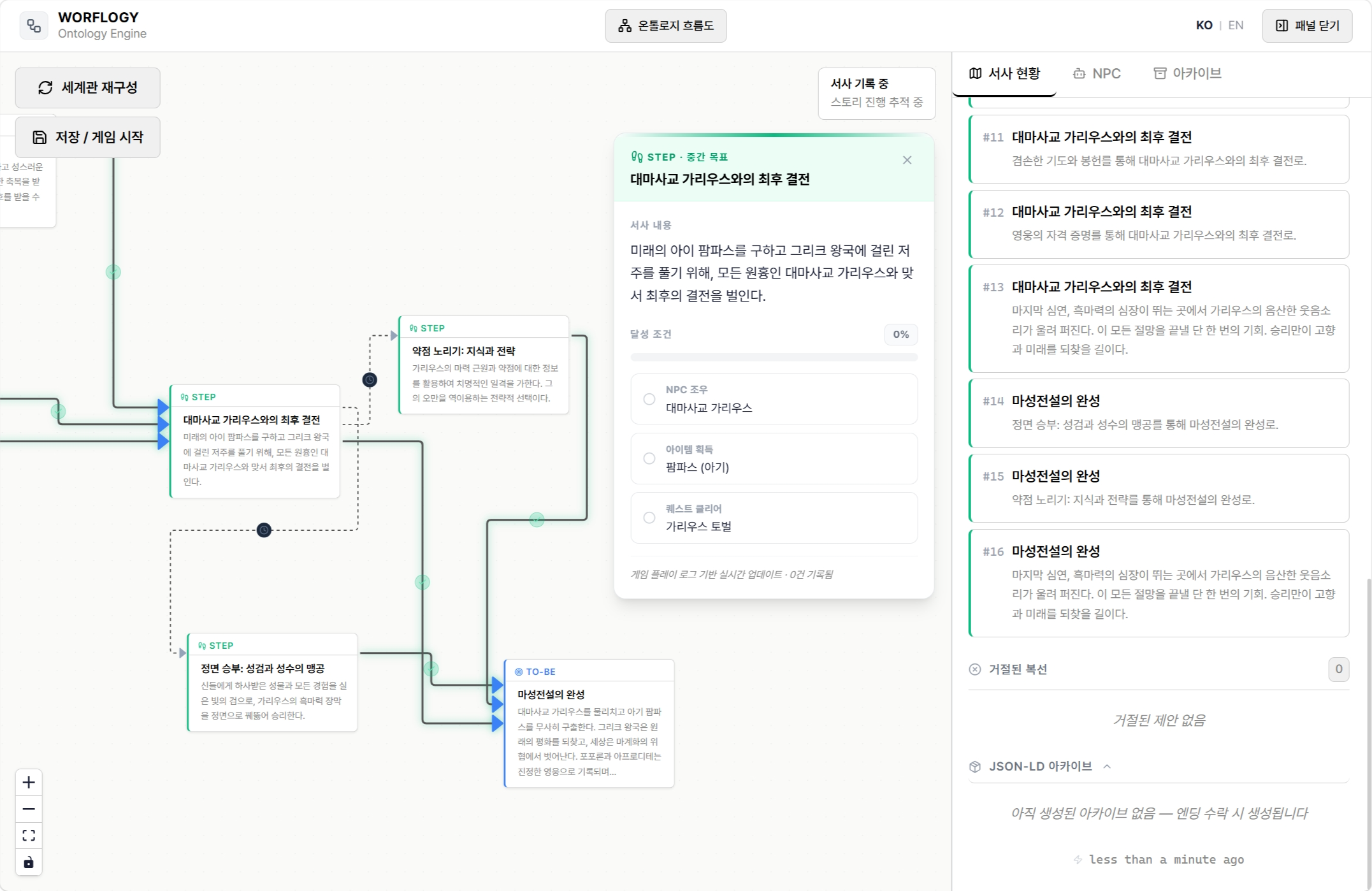Click the green marker on tall vertical middle edge
Image resolution: width=1372 pixels, height=891 pixels.
(x=422, y=582)
